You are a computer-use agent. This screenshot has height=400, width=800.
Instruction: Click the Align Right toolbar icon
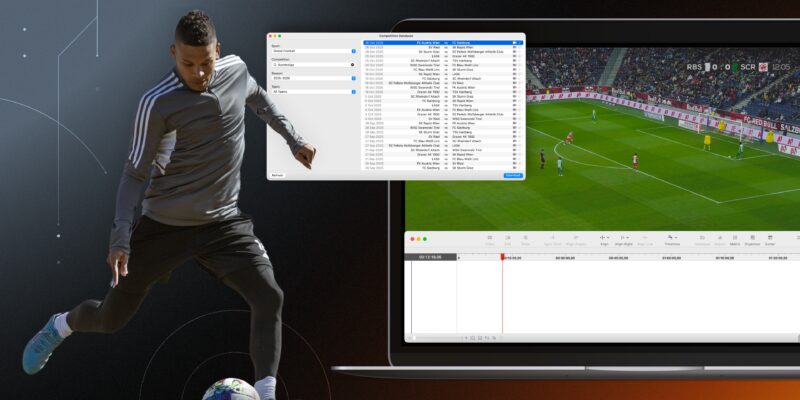point(624,239)
